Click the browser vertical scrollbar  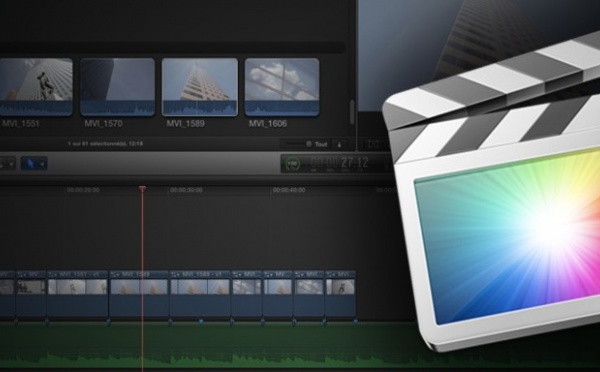(352, 112)
